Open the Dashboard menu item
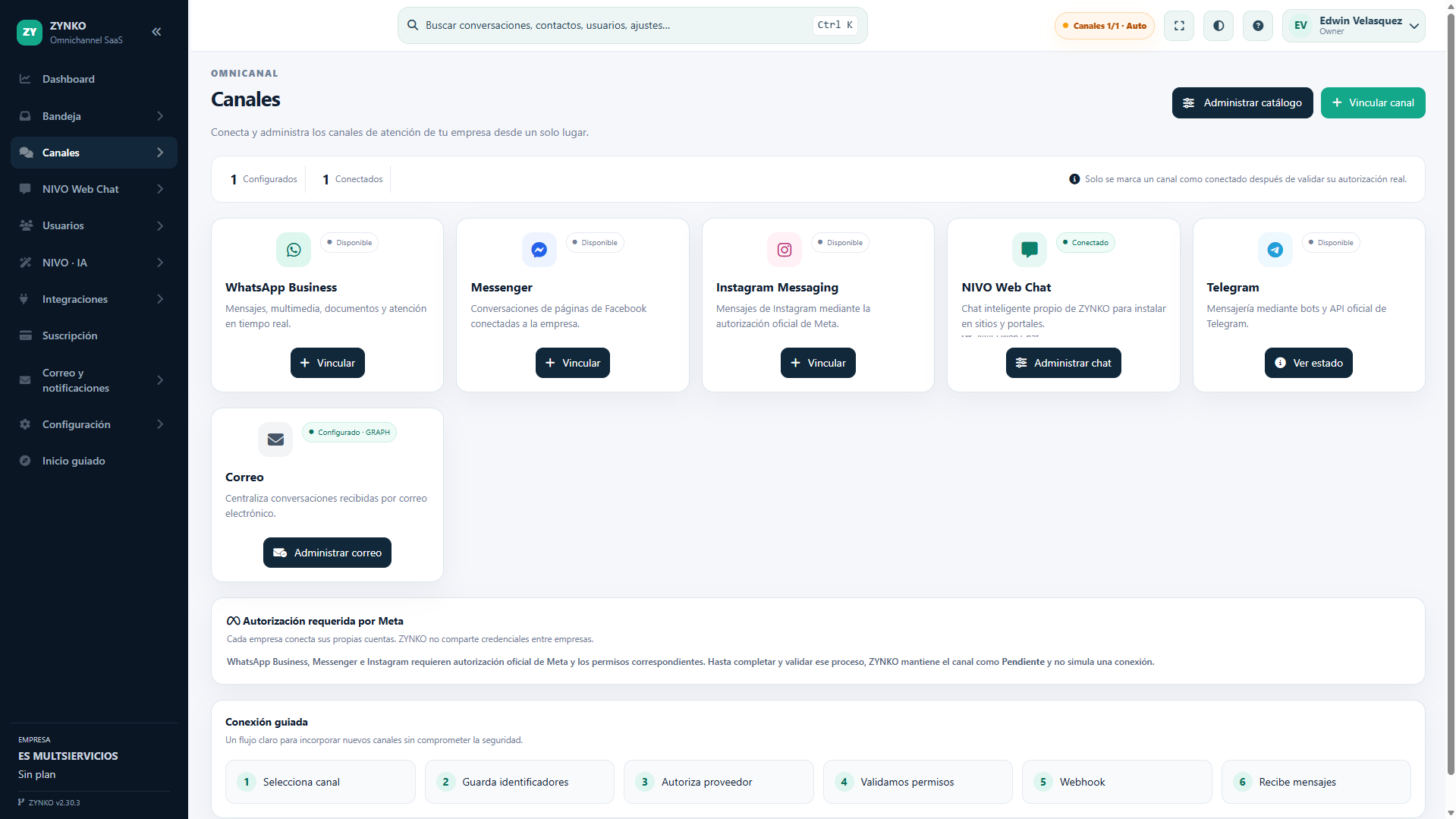 [94, 79]
